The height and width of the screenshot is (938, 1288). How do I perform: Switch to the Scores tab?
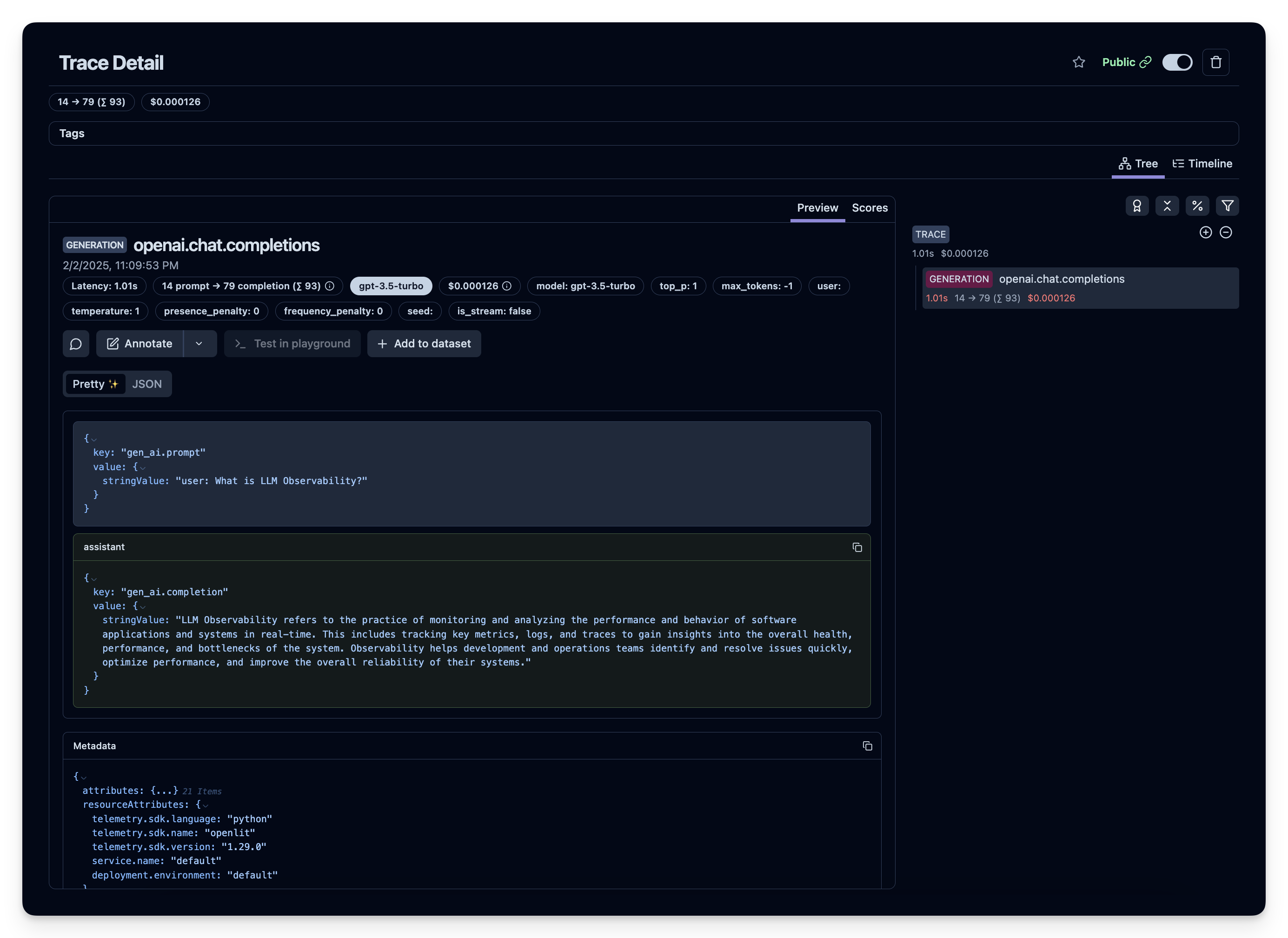coord(870,208)
